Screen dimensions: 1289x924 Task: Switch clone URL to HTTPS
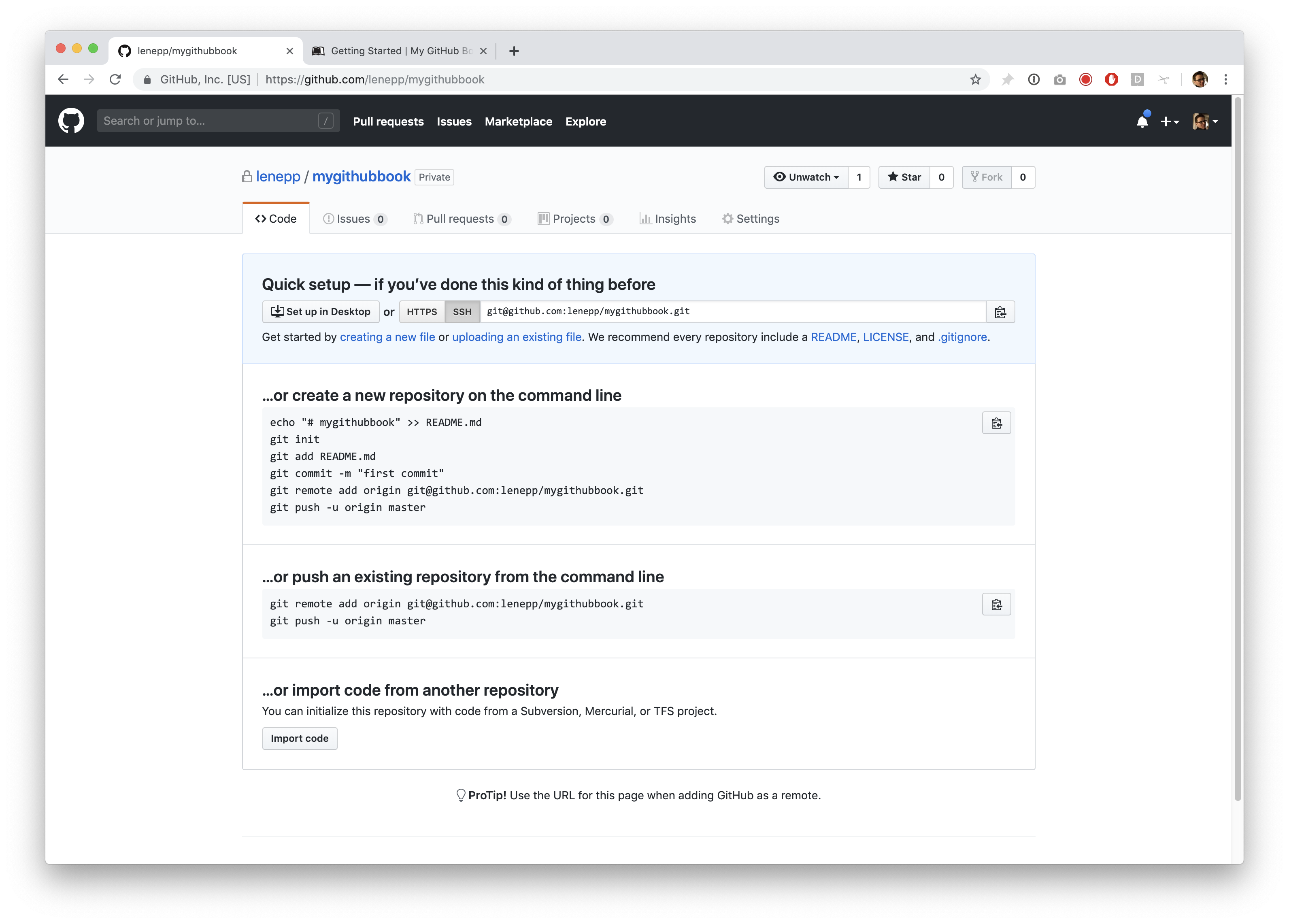pos(422,312)
